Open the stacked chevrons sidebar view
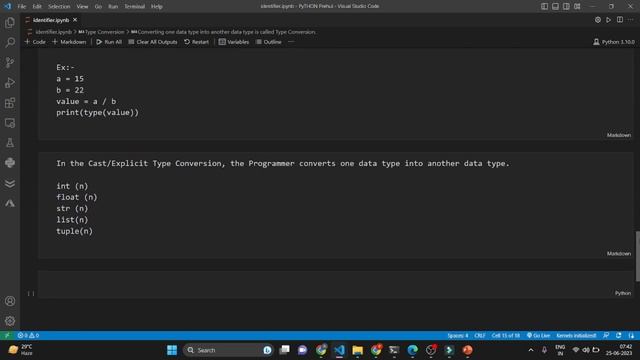 [x=10, y=183]
